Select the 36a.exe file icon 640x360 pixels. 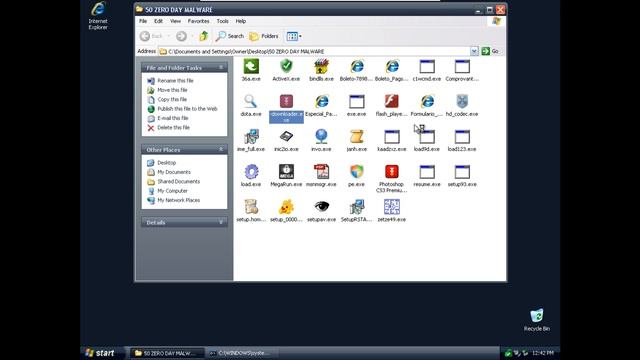click(251, 67)
